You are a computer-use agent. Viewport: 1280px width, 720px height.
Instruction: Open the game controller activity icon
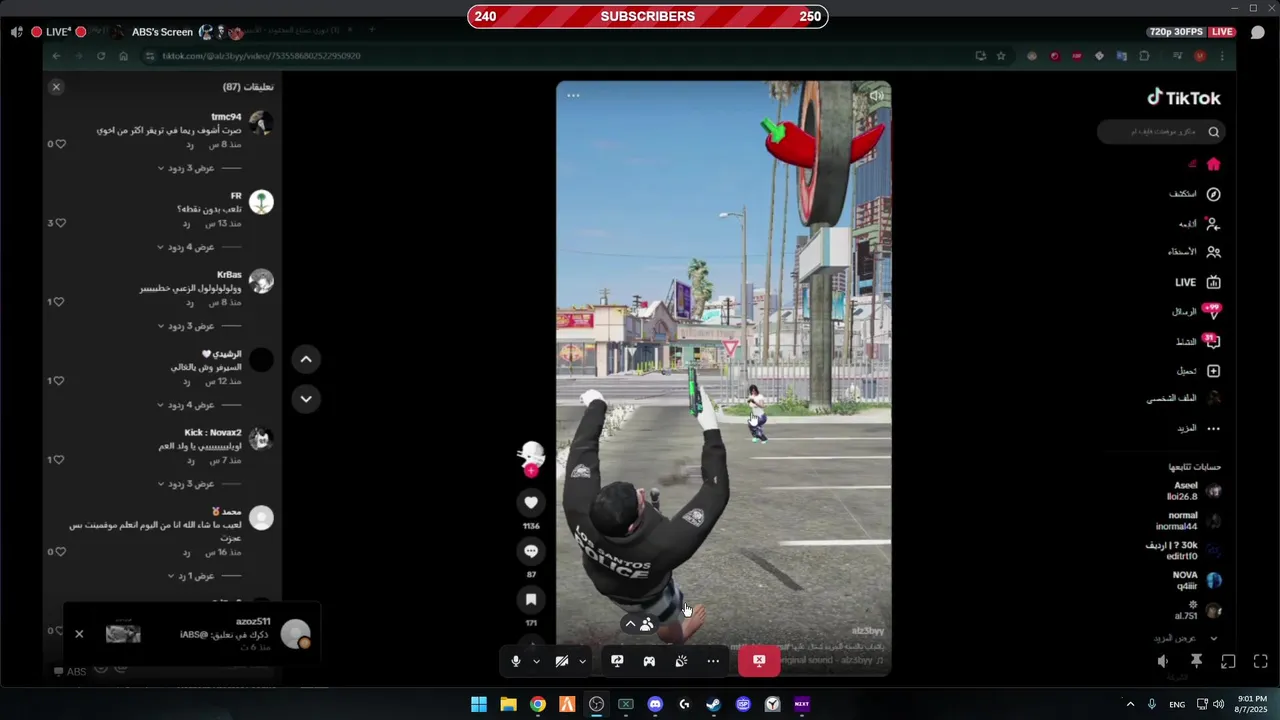649,661
